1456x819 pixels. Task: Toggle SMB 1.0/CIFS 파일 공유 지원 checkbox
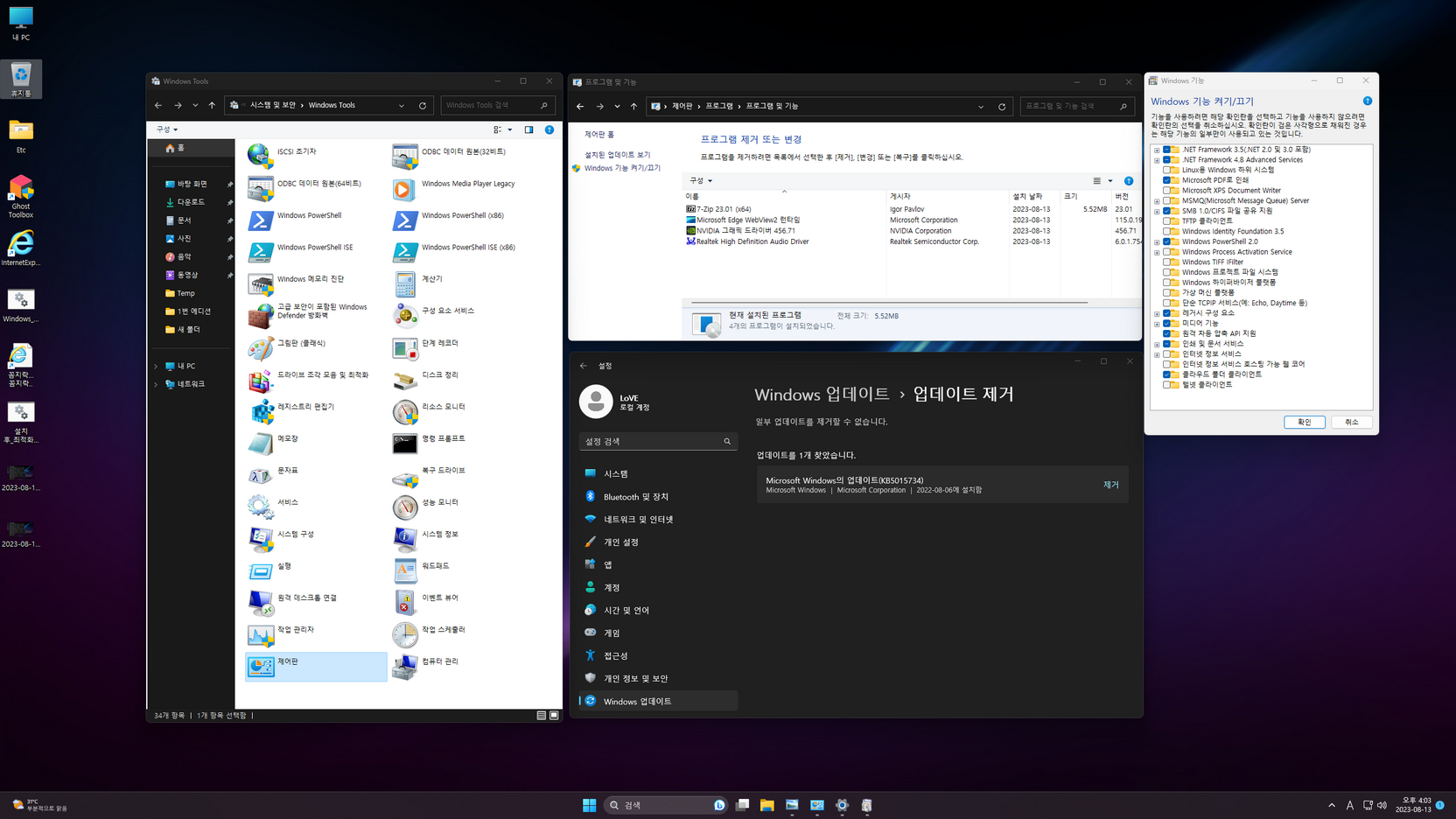pyautogui.click(x=1166, y=211)
